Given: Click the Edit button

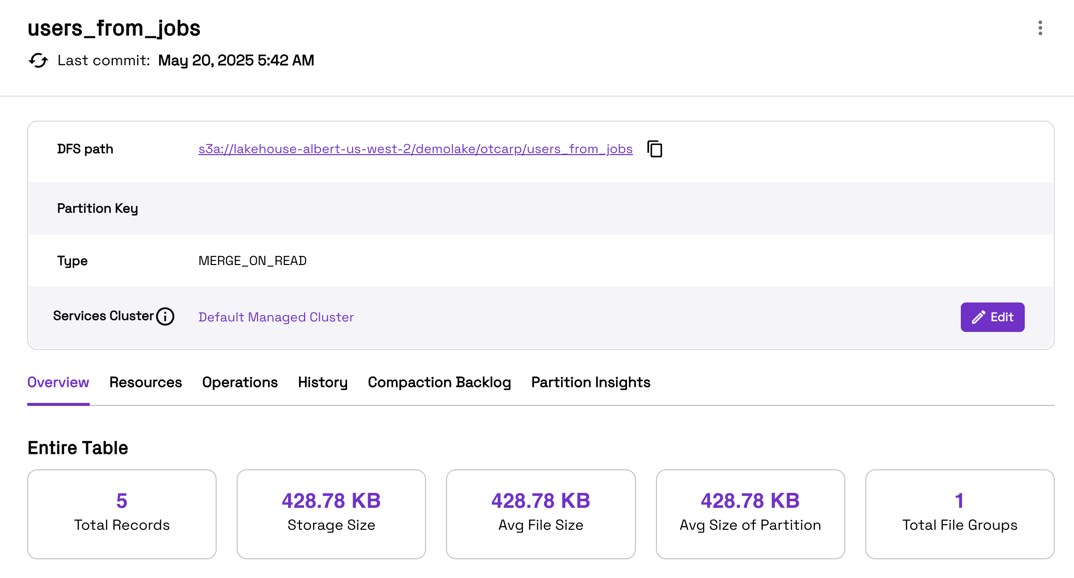Looking at the screenshot, I should (992, 317).
